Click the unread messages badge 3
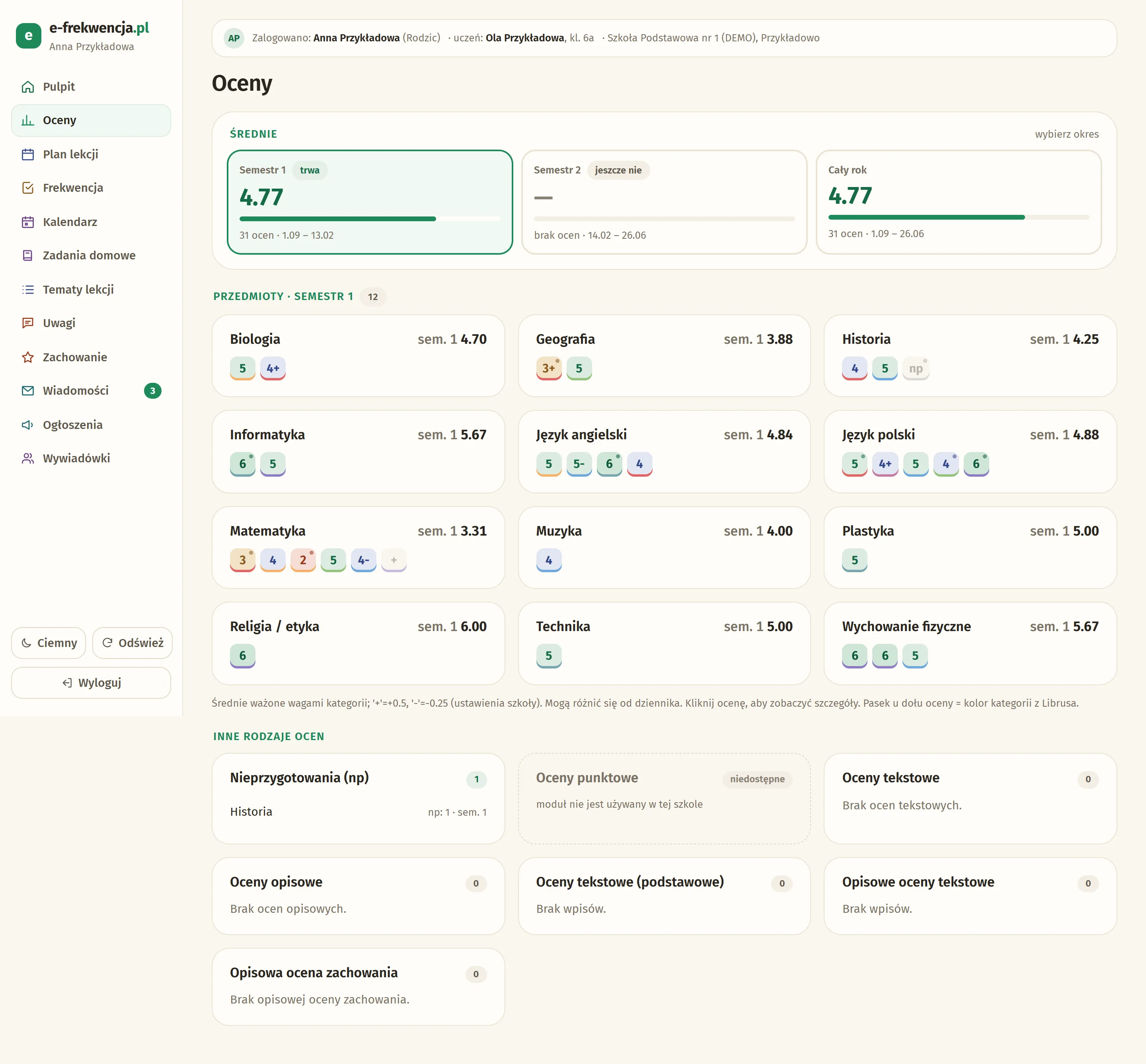The height and width of the screenshot is (1064, 1146). pos(153,391)
